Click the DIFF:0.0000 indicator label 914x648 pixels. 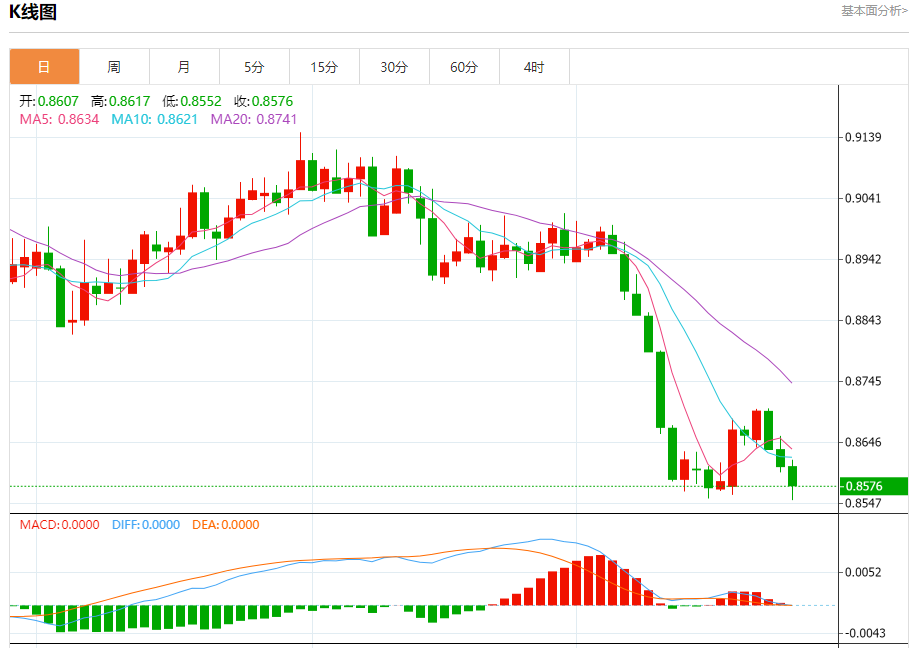146,524
